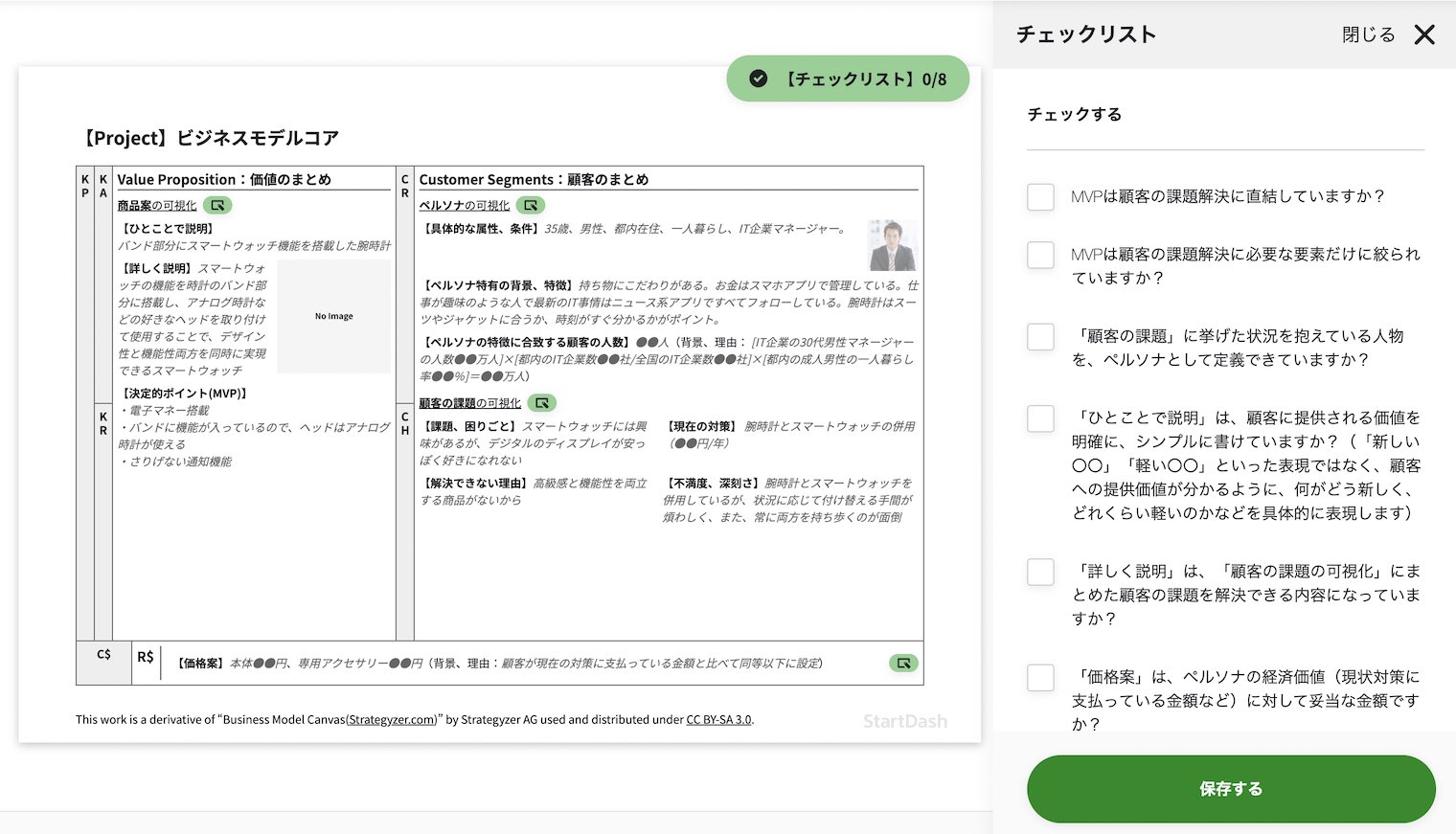Check 'MVPは顧客の課題解決に必要な要素' item

[1040, 255]
